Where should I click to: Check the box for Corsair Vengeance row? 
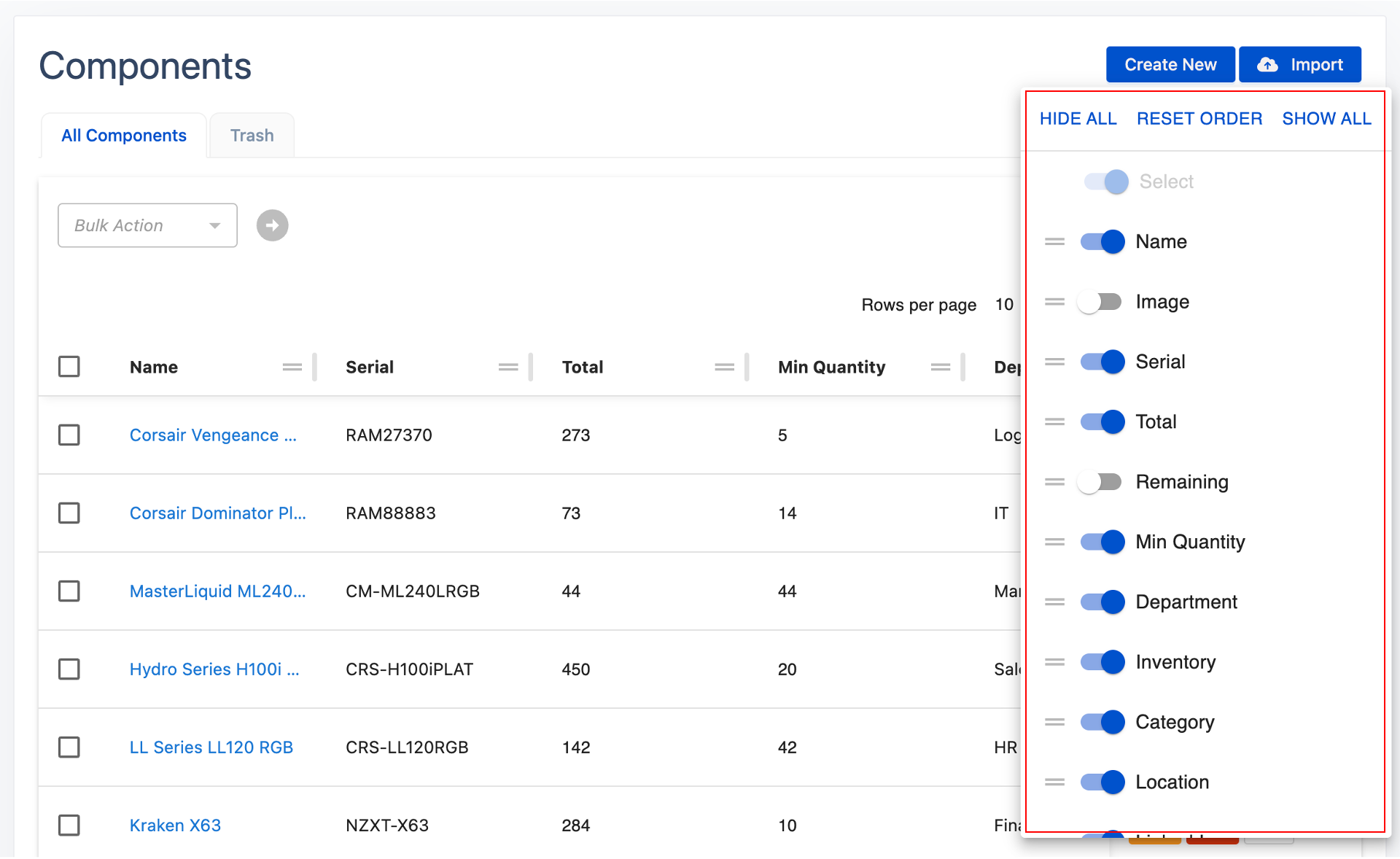coord(69,435)
